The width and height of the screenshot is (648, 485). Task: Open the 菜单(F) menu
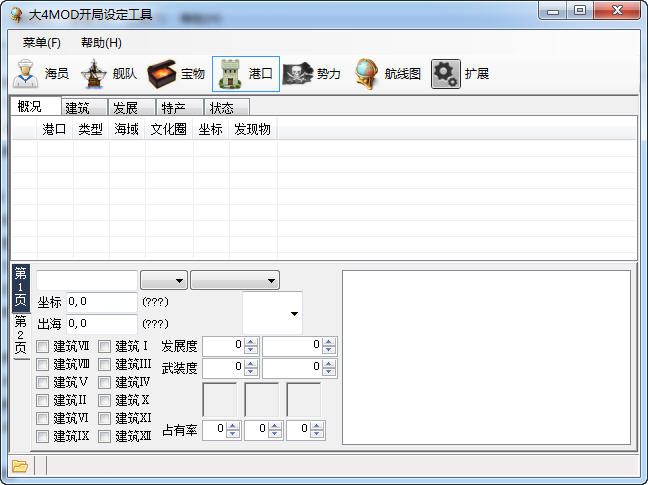point(42,43)
